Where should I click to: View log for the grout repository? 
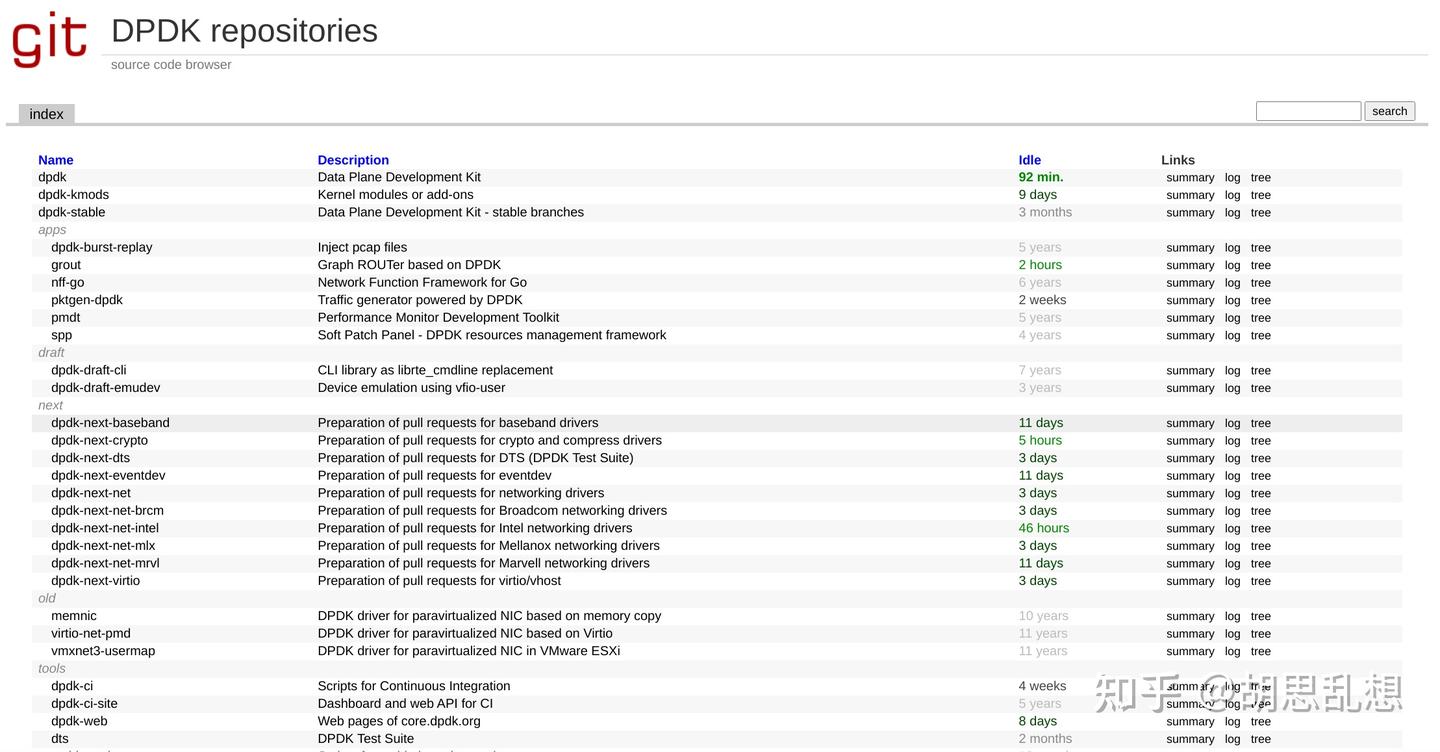coord(1232,265)
